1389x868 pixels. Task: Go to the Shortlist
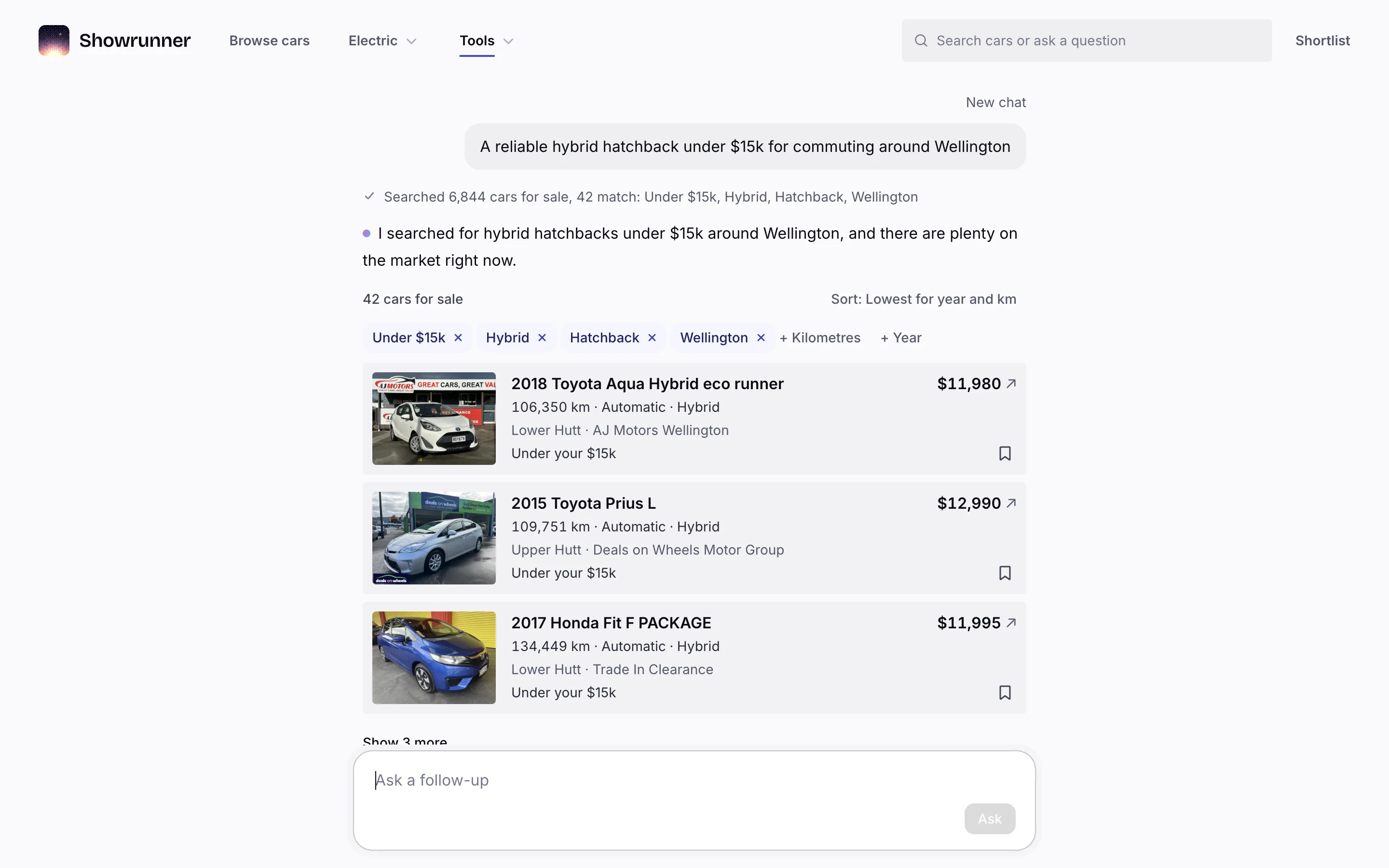pos(1322,41)
